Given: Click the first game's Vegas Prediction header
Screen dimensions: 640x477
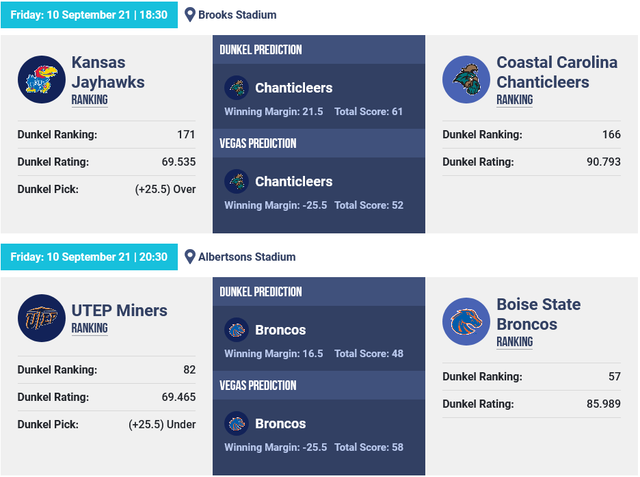Looking at the screenshot, I should (x=319, y=144).
